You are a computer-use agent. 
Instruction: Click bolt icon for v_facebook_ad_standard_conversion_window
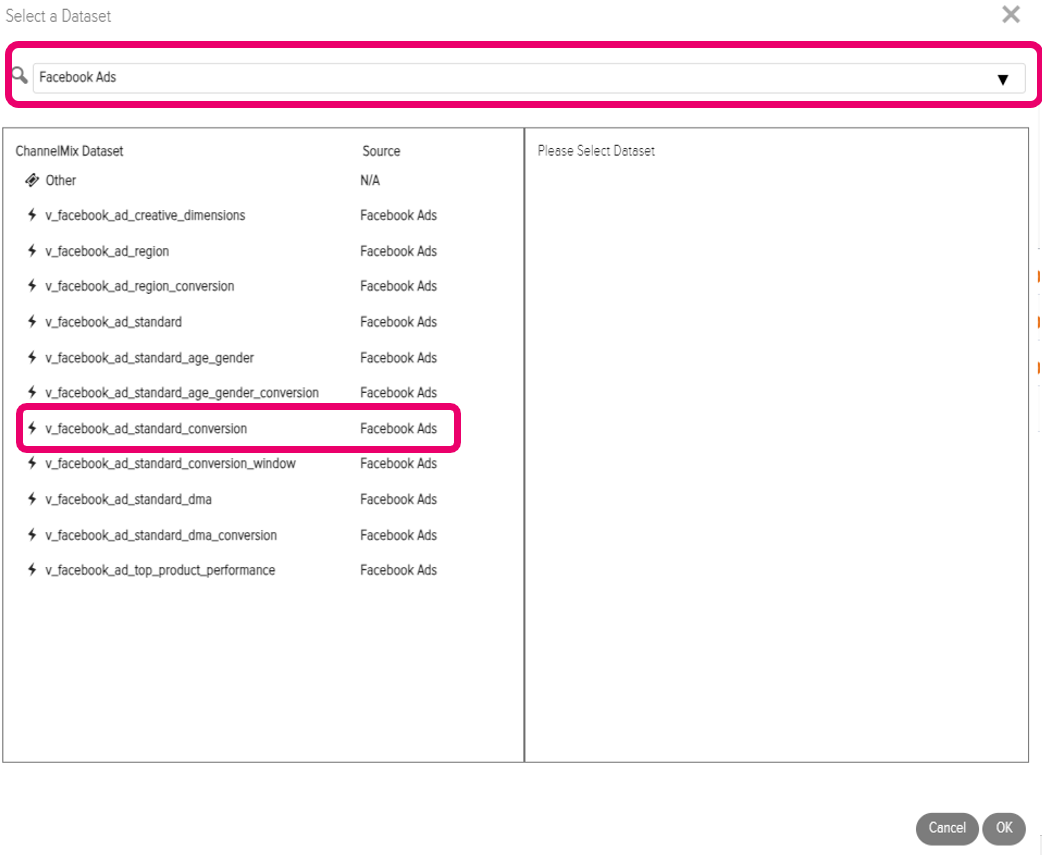[31, 464]
